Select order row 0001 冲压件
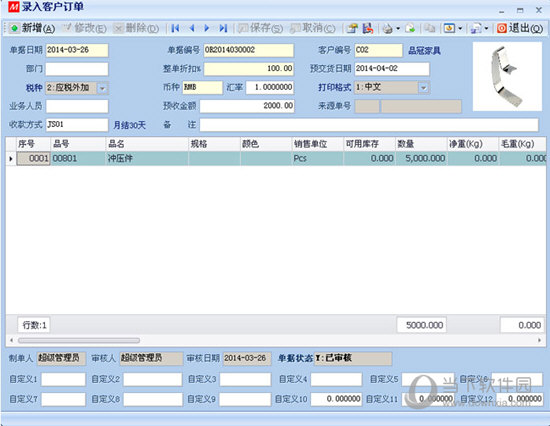This screenshot has height=426, width=550. [276, 159]
